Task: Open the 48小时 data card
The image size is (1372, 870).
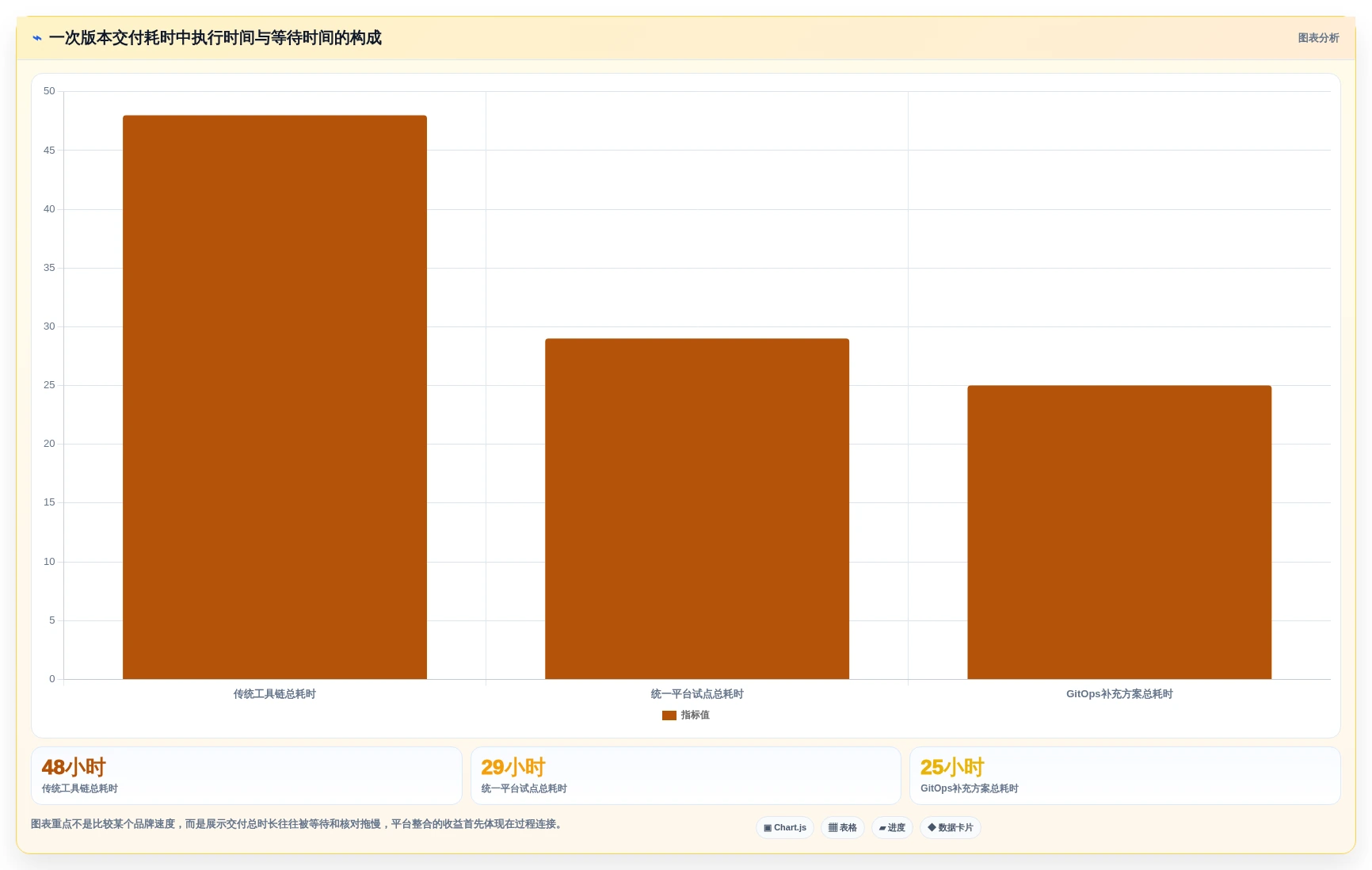Action: click(246, 776)
